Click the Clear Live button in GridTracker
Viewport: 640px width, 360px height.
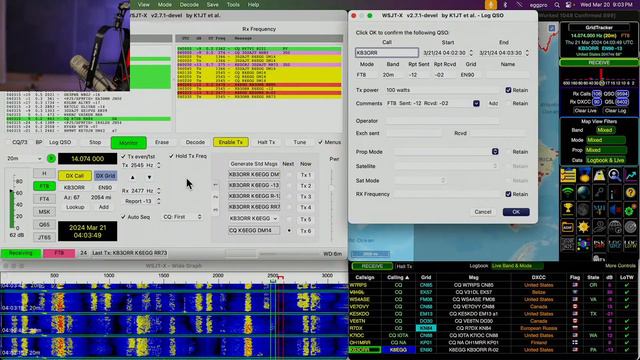coord(585,111)
